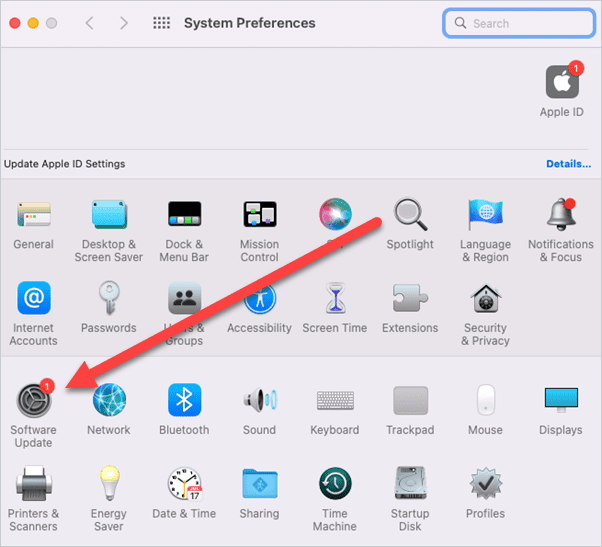Open Accessibility preferences
This screenshot has height=547, width=602.
click(260, 299)
